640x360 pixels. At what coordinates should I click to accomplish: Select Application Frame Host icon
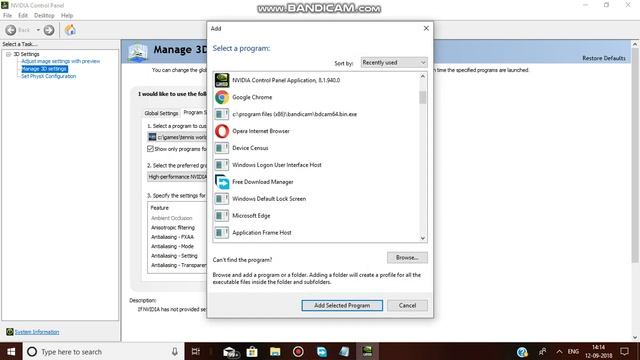click(x=222, y=233)
